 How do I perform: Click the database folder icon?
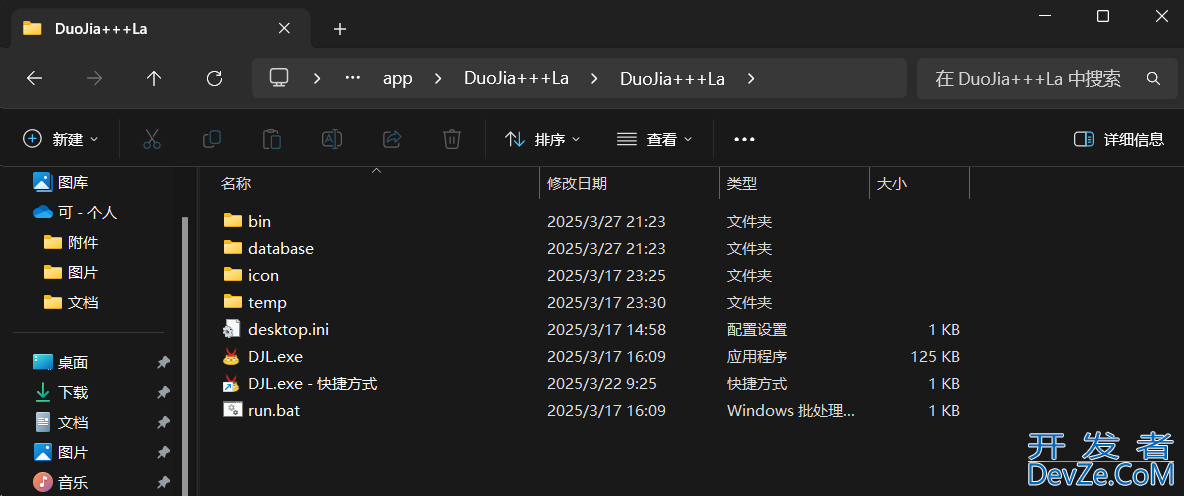click(233, 248)
